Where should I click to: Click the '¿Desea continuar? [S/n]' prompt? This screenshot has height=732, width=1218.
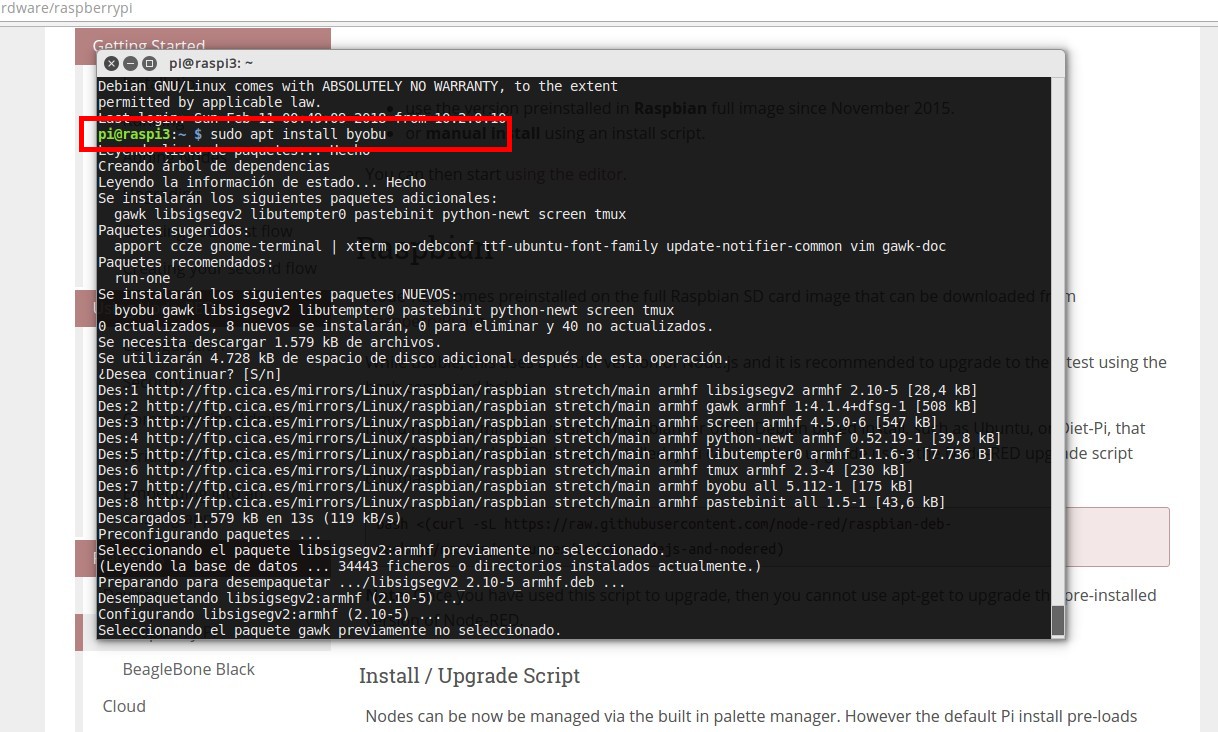[x=190, y=374]
